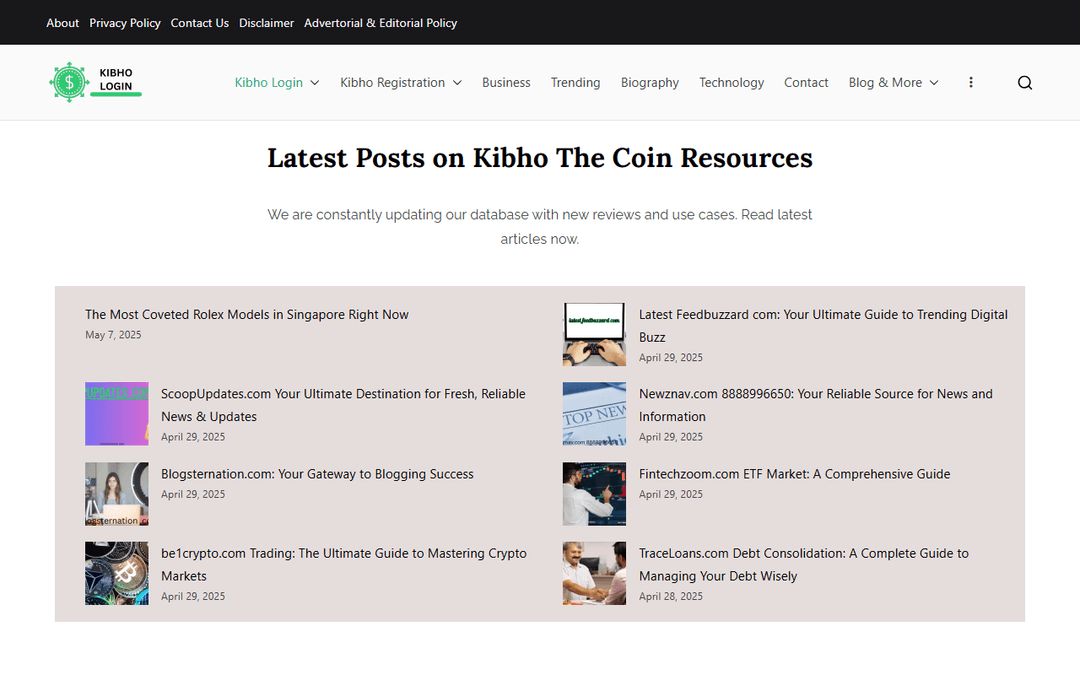Open the search magnifier icon
This screenshot has width=1080, height=675.
[1025, 83]
